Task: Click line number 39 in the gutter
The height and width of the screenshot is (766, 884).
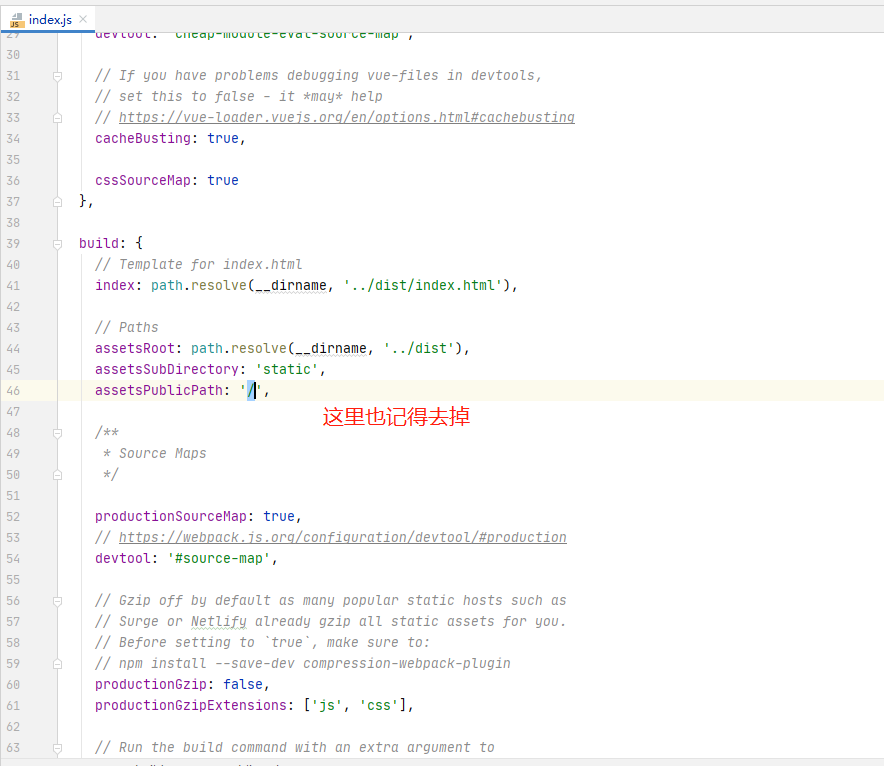Action: [14, 243]
